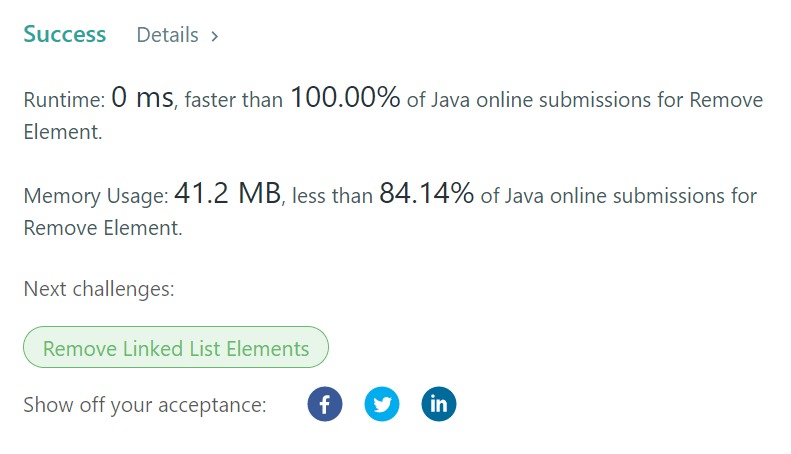Image resolution: width=791 pixels, height=454 pixels.
Task: Share result on Facebook
Action: click(x=325, y=405)
